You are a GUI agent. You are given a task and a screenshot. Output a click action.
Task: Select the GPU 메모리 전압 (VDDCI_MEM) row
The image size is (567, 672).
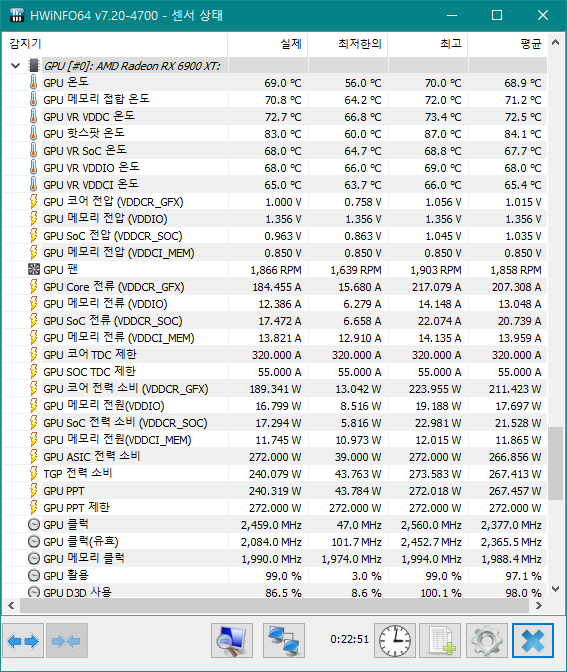pyautogui.click(x=275, y=252)
